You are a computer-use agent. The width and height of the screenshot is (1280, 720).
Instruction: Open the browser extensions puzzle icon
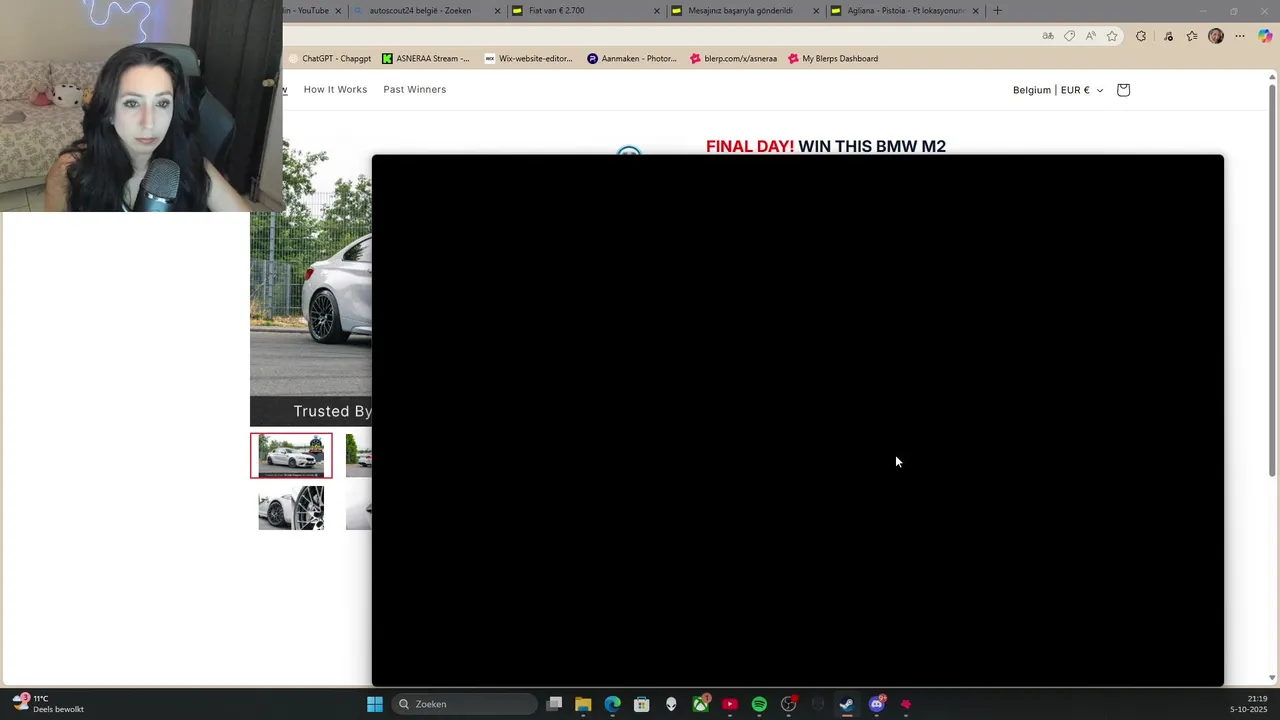coord(1141,36)
